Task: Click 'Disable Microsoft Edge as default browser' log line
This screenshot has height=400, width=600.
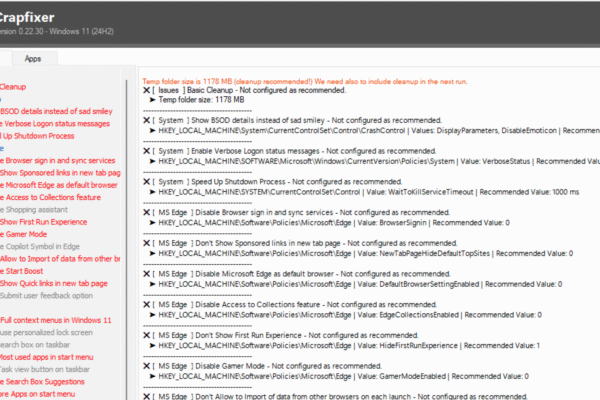Action: click(297, 274)
